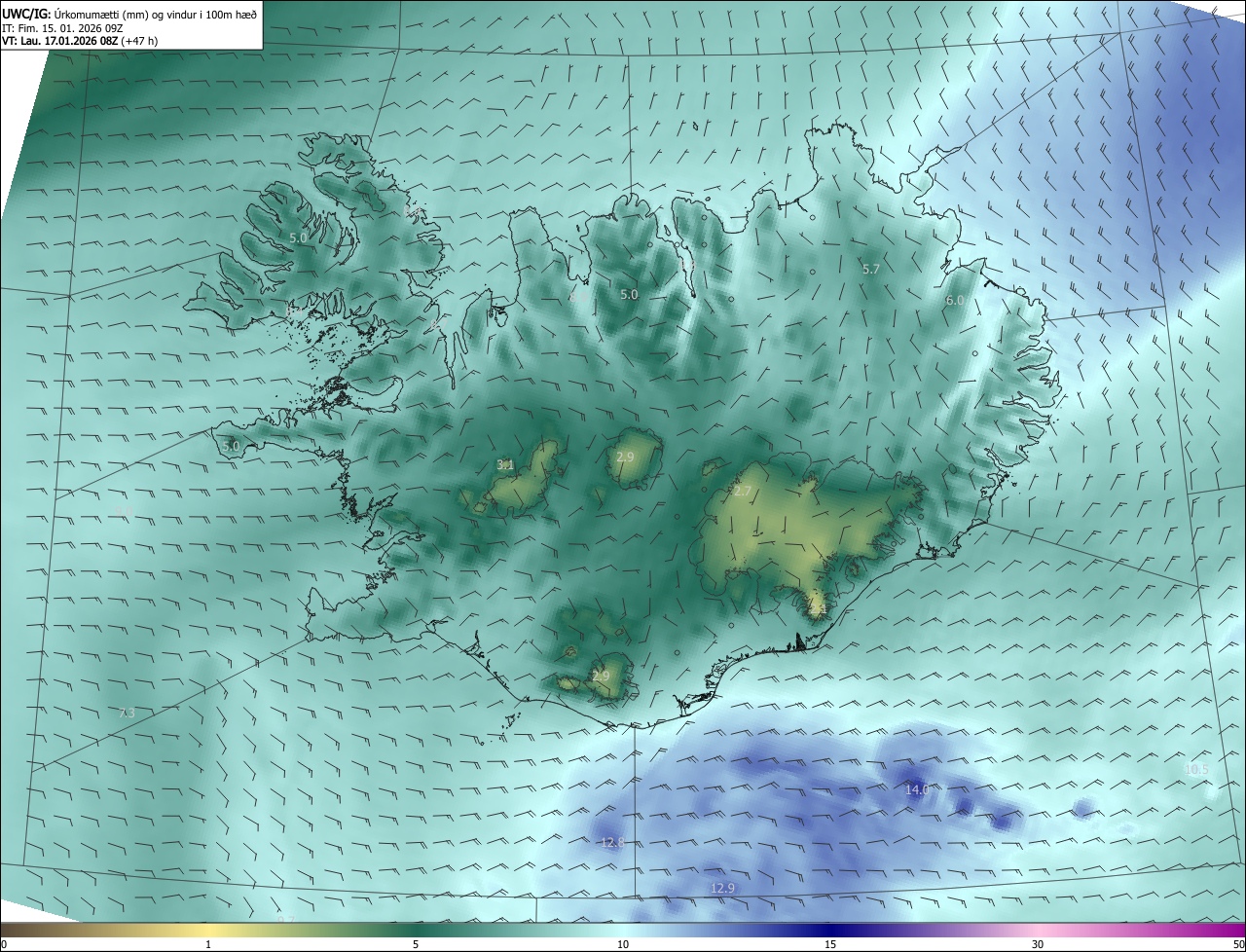Click the color scale tick label 10
The image size is (1246, 952).
coord(623,944)
